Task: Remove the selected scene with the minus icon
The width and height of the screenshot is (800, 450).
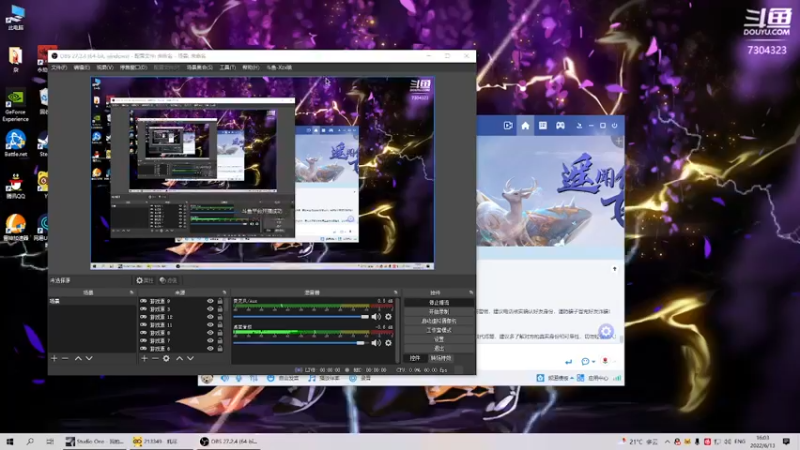Action: point(65,358)
